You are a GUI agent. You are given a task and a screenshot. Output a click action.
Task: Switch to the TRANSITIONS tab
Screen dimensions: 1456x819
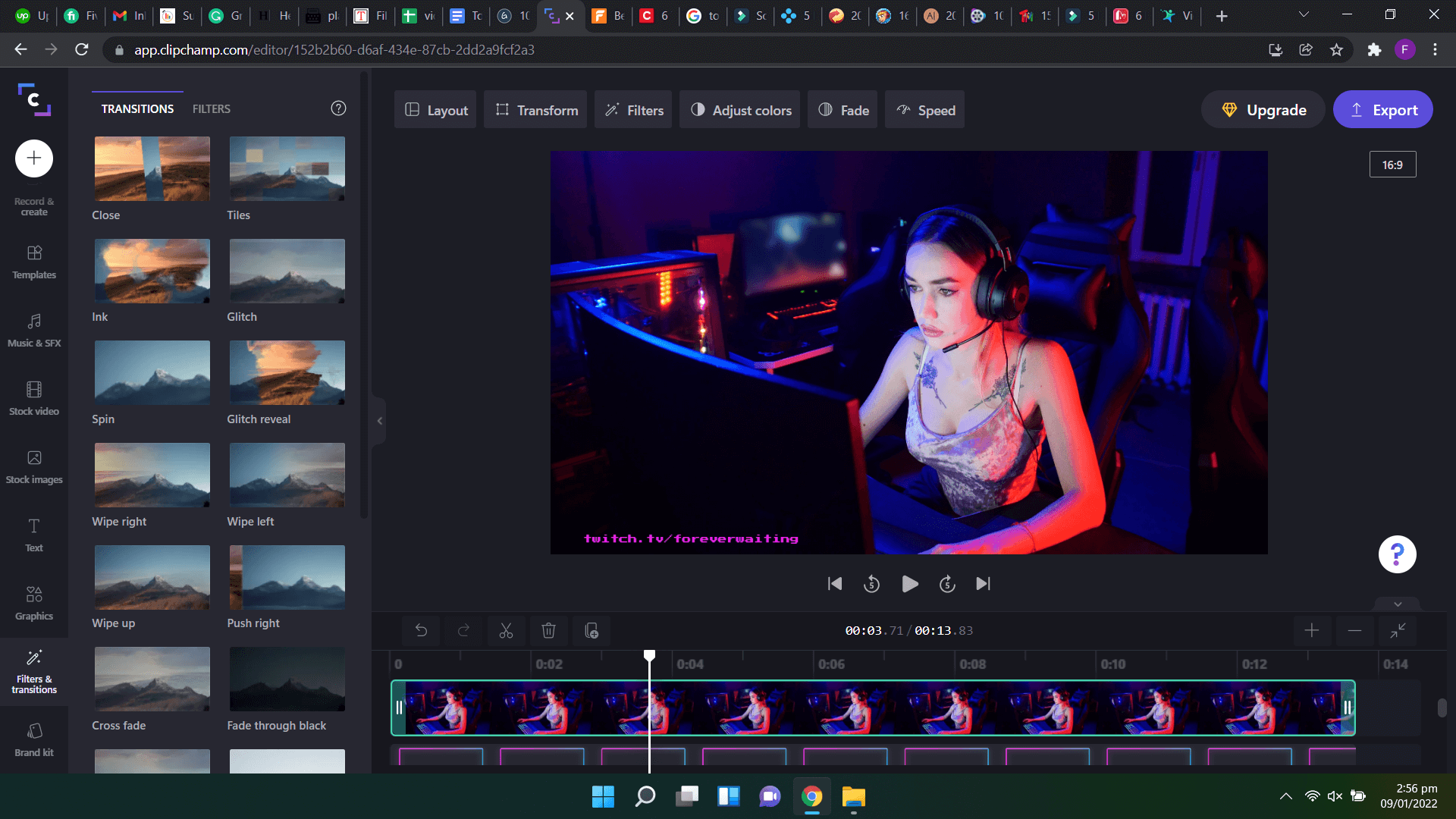(x=138, y=108)
